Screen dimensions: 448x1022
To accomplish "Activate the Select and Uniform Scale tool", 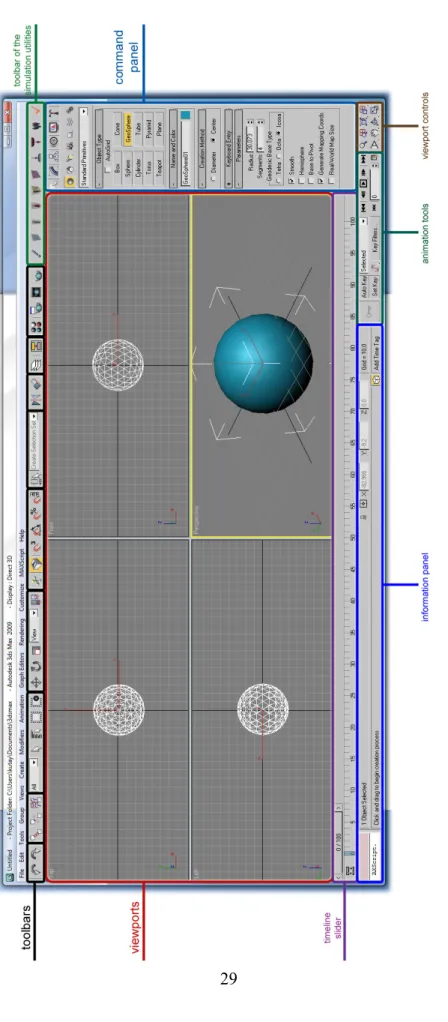I will tap(36, 650).
